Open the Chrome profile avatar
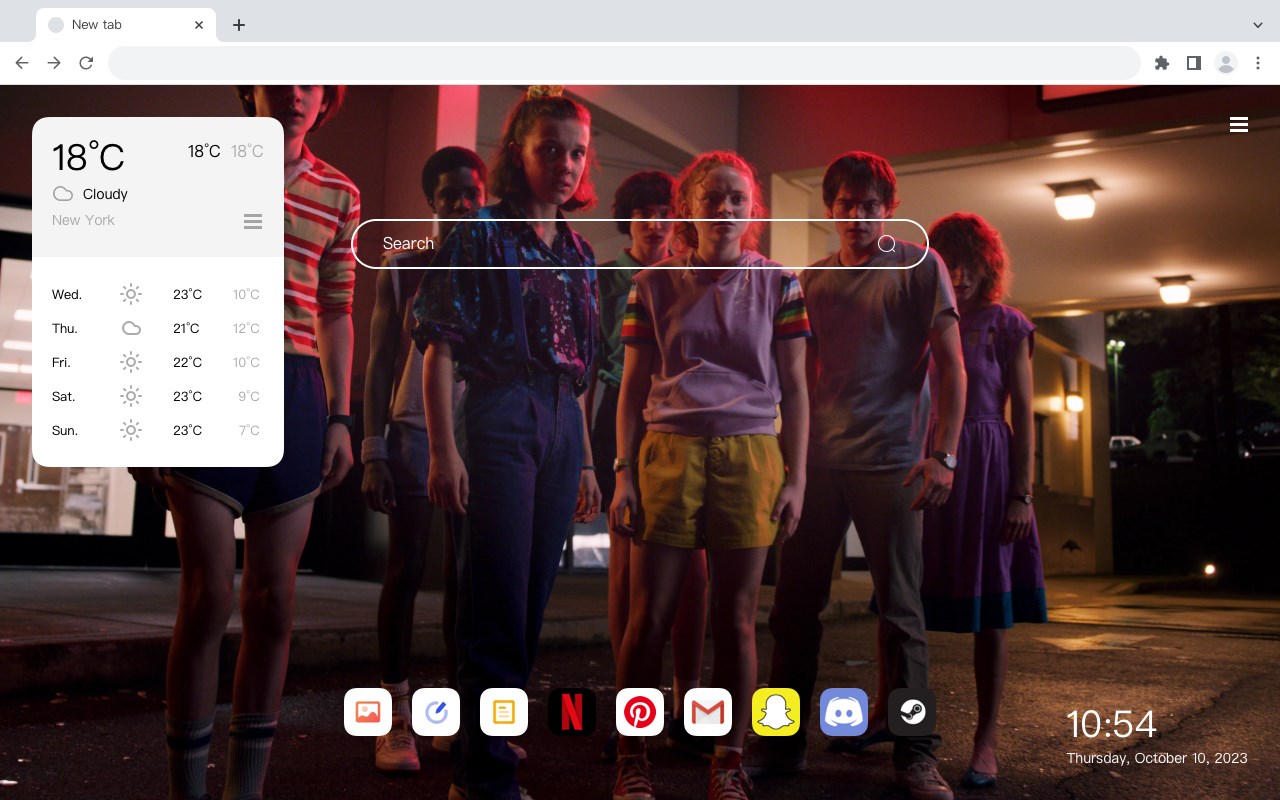This screenshot has width=1280, height=800. coord(1226,63)
